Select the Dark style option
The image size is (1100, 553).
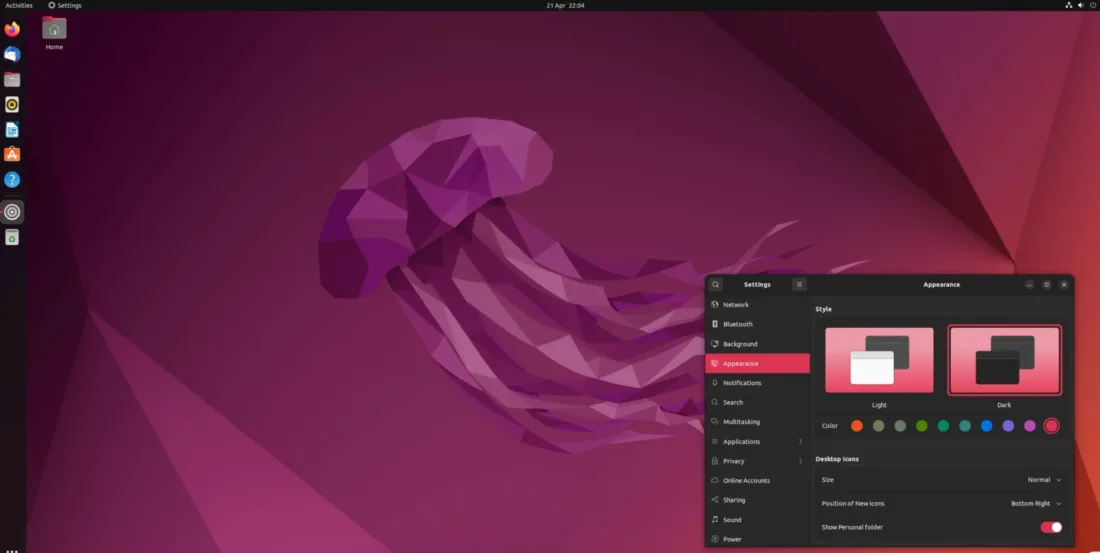click(x=1004, y=361)
